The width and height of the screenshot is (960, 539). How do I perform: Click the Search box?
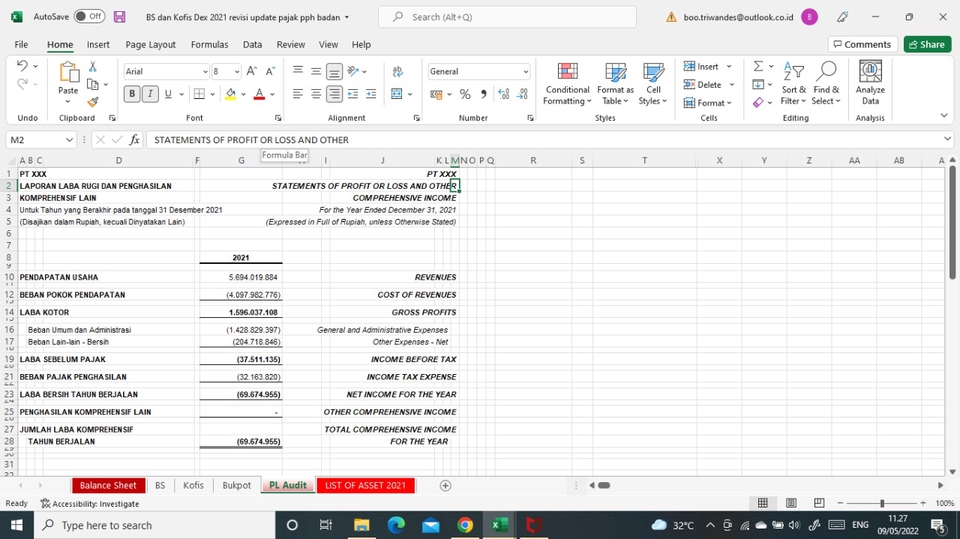click(507, 17)
